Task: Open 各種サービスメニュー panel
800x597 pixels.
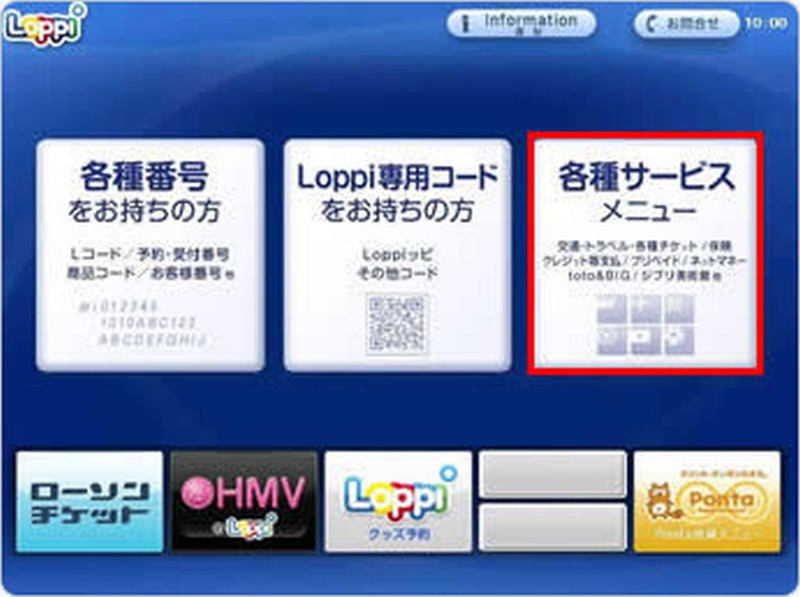Action: [x=645, y=254]
